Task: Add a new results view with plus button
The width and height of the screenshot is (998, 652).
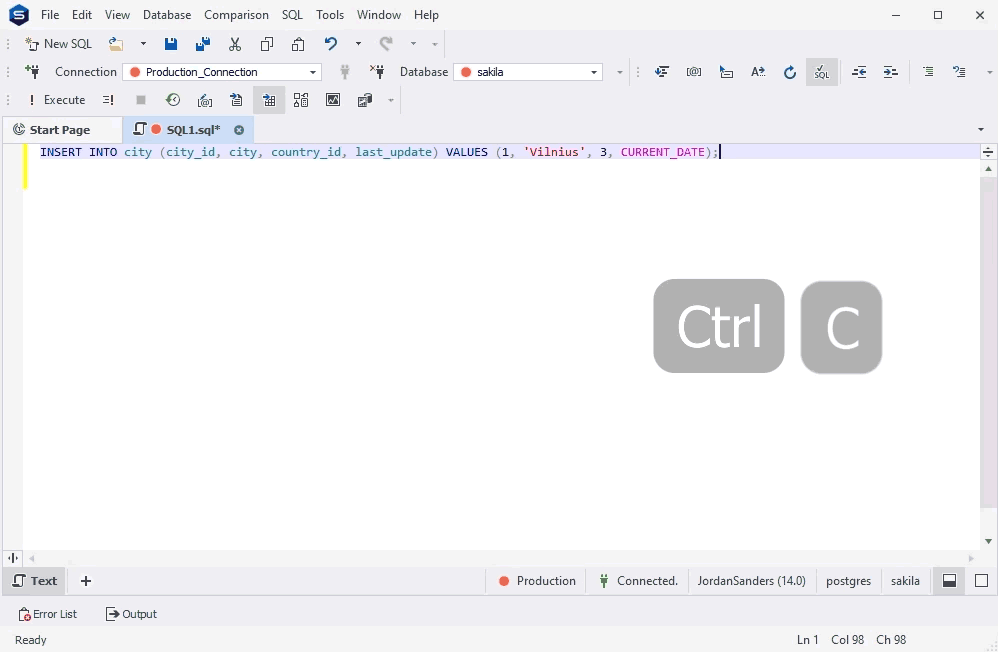Action: pos(85,580)
